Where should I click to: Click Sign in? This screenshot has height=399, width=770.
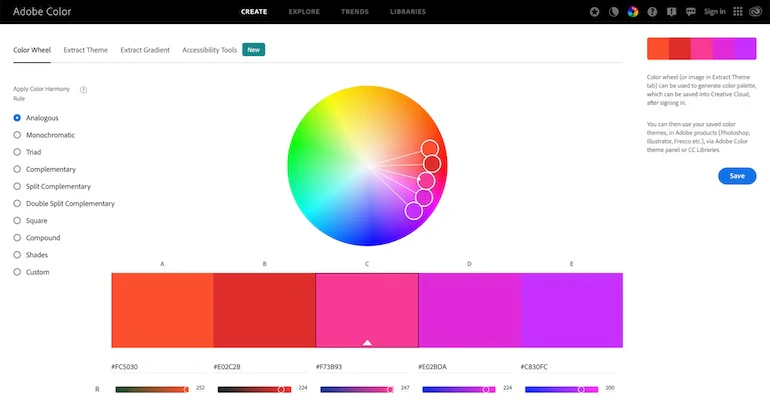[x=715, y=12]
